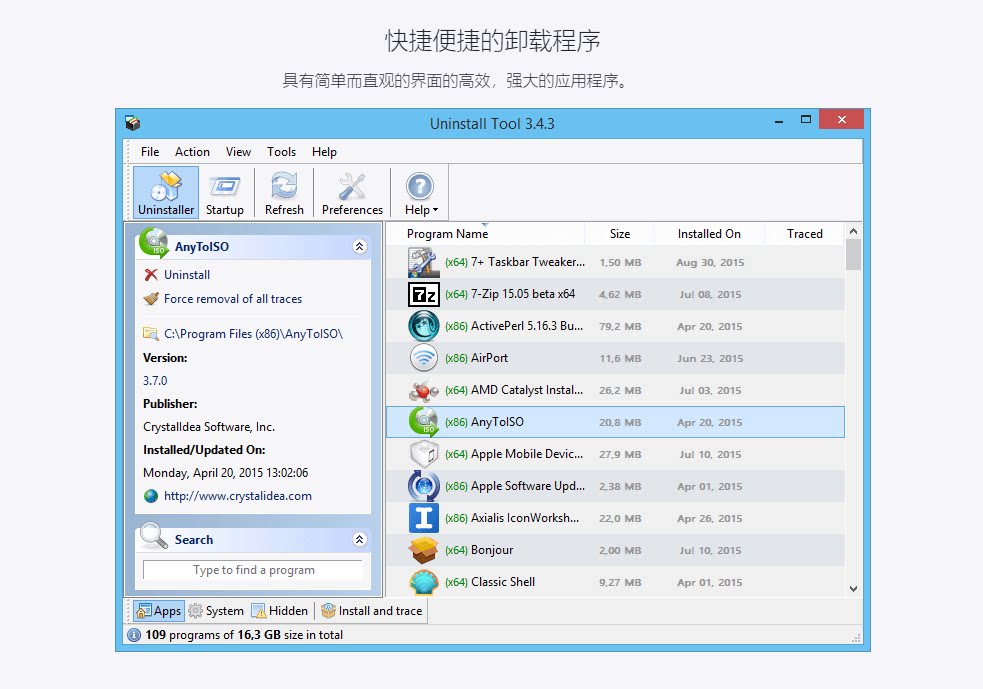Click the vertical scrollbar thumb

coord(853,255)
